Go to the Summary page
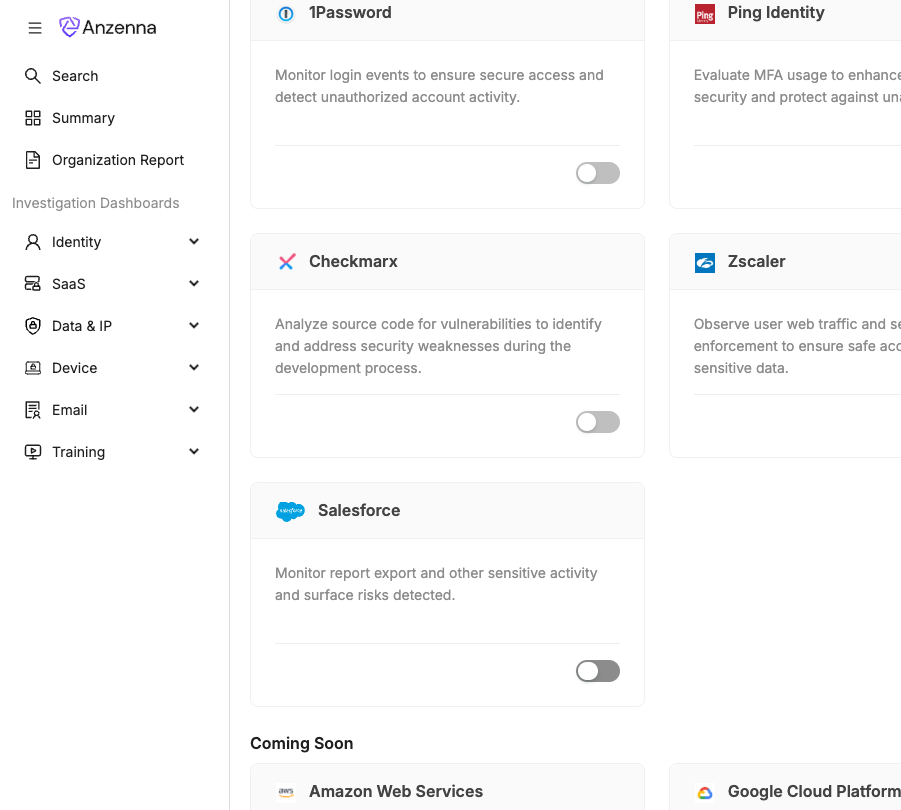Image resolution: width=901 pixels, height=810 pixels. pyautogui.click(x=83, y=118)
